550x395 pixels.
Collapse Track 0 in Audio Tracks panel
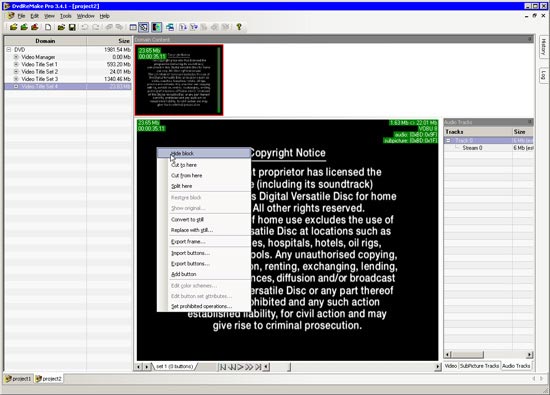tap(448, 140)
